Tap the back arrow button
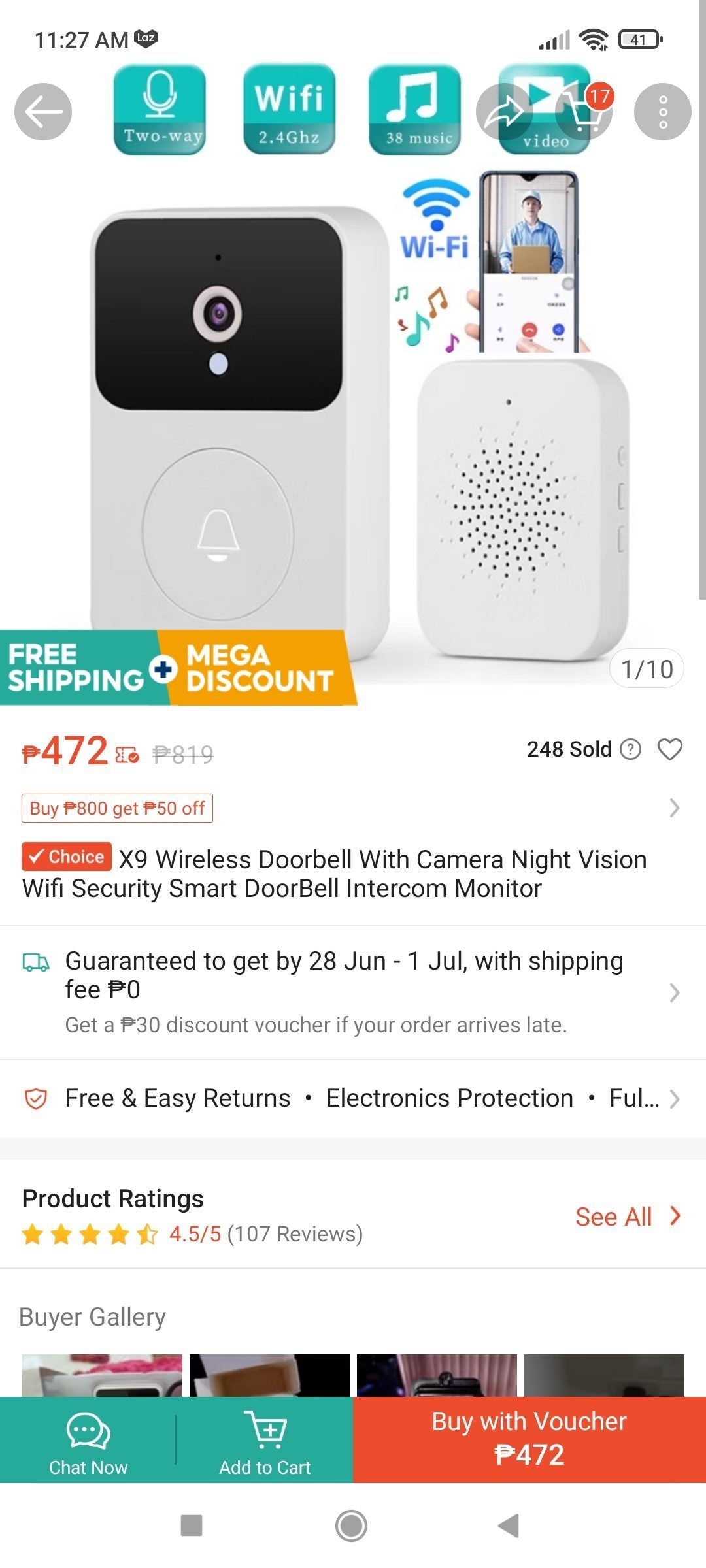This screenshot has height=1568, width=706. (43, 112)
